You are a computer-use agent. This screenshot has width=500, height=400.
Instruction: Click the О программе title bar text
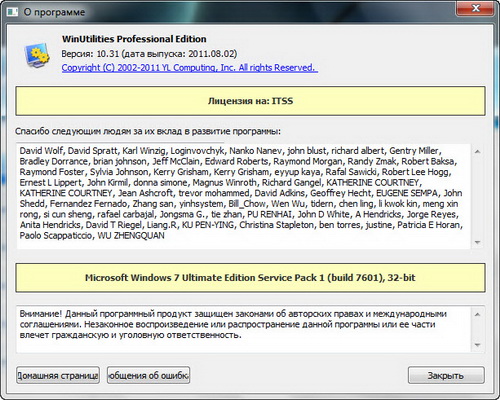click(x=54, y=12)
